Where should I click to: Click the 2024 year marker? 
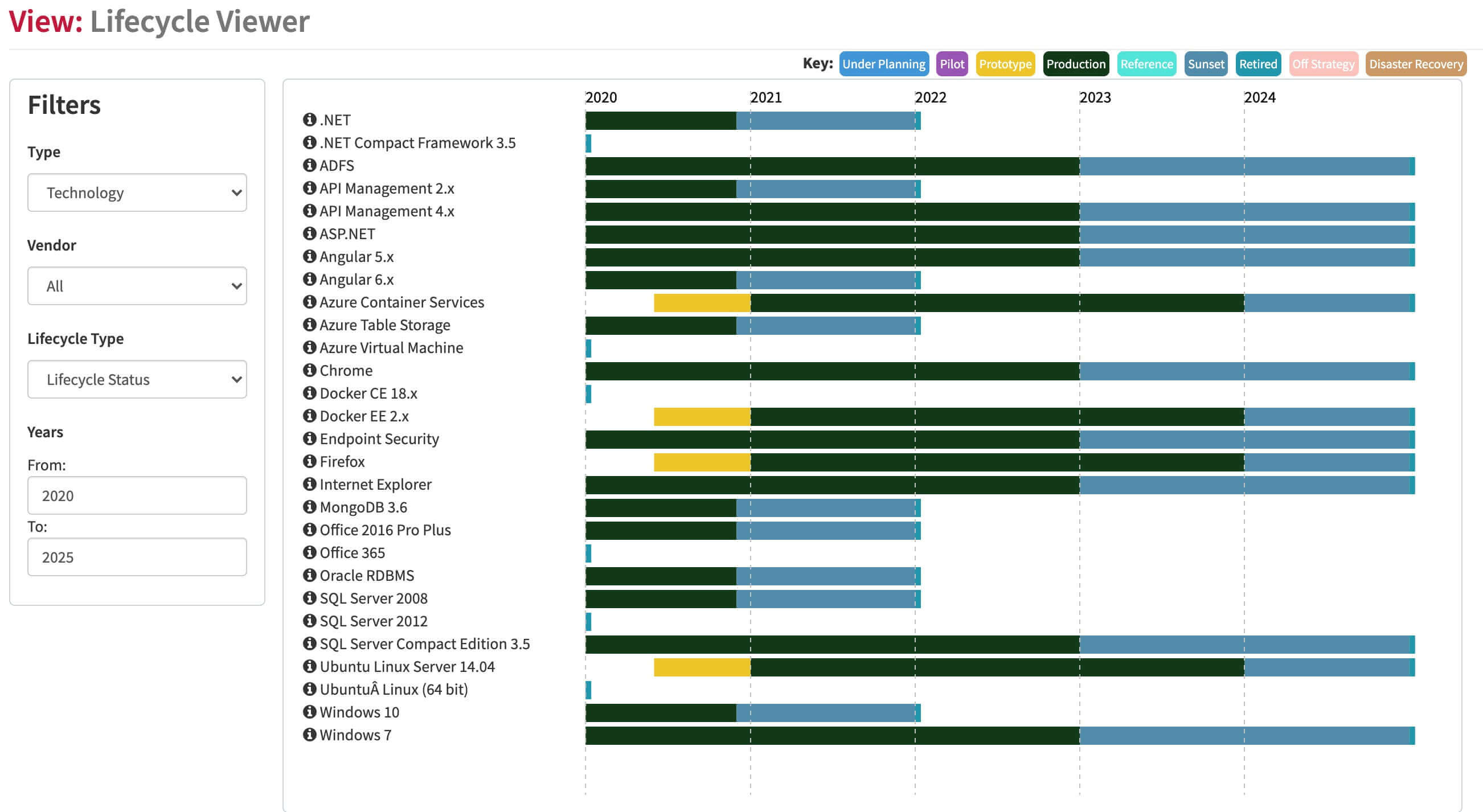pos(1260,97)
